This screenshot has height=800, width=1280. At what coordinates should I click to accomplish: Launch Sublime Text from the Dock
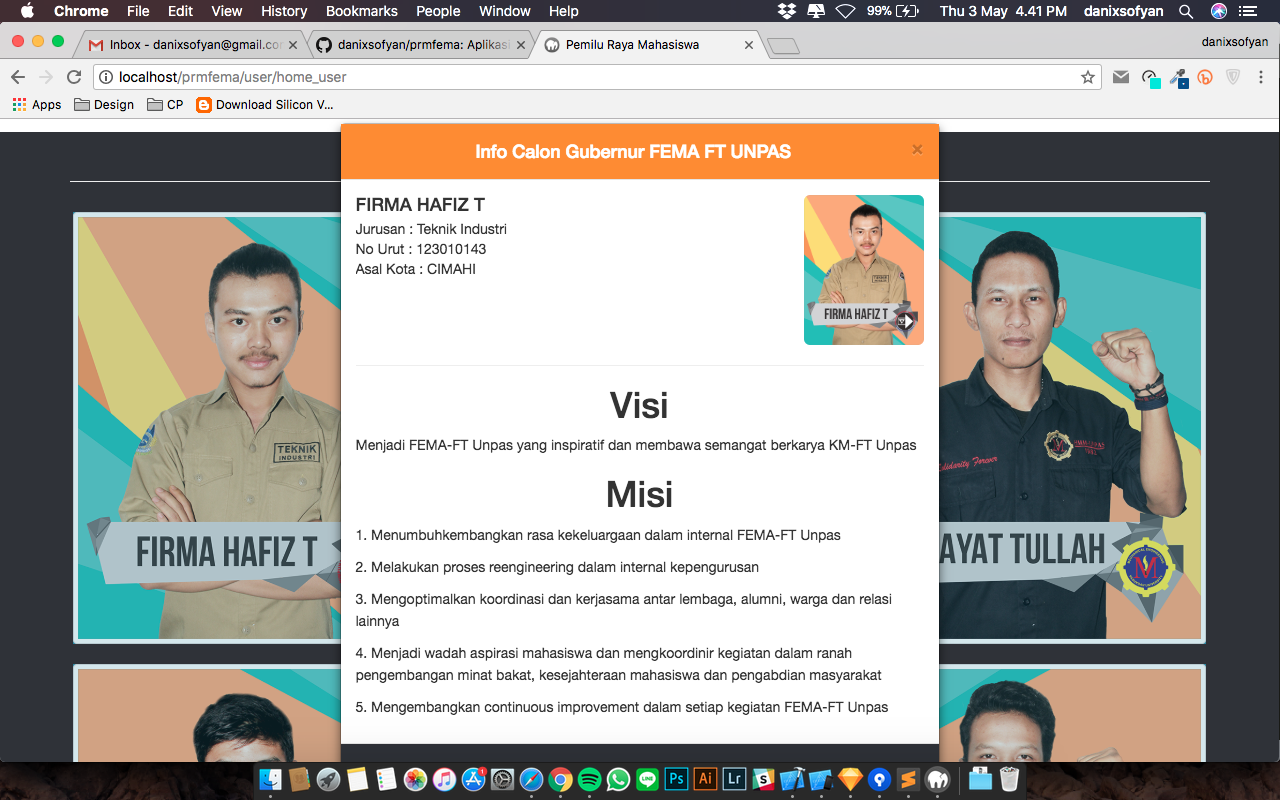coord(907,778)
